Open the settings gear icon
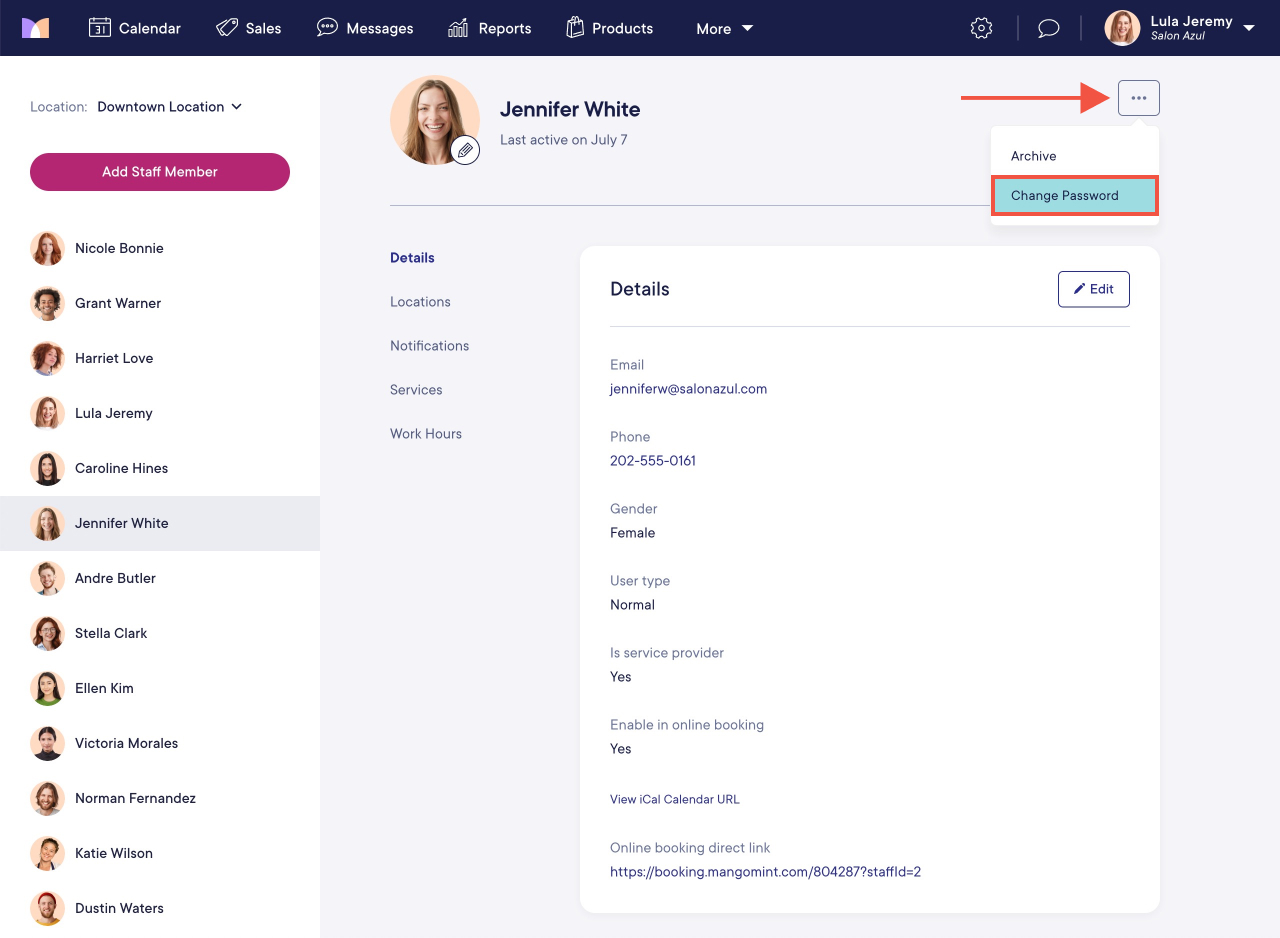 point(981,27)
